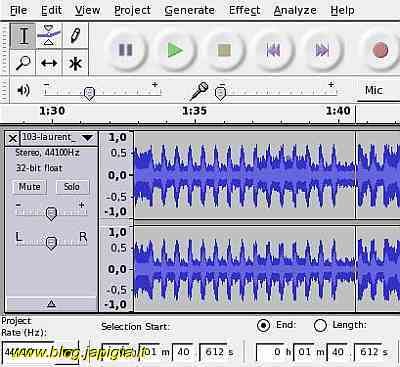Click the End hours field
The height and width of the screenshot is (367, 400).
coord(269,352)
